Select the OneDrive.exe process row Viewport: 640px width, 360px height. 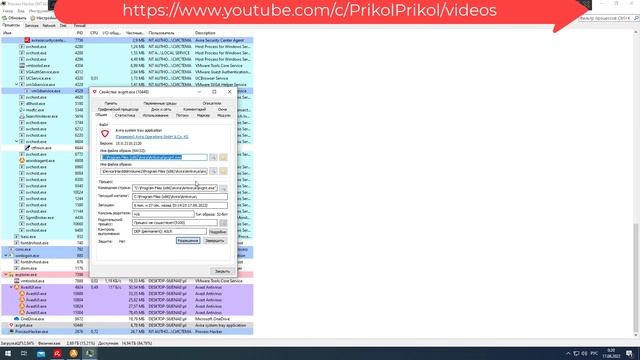[127, 319]
